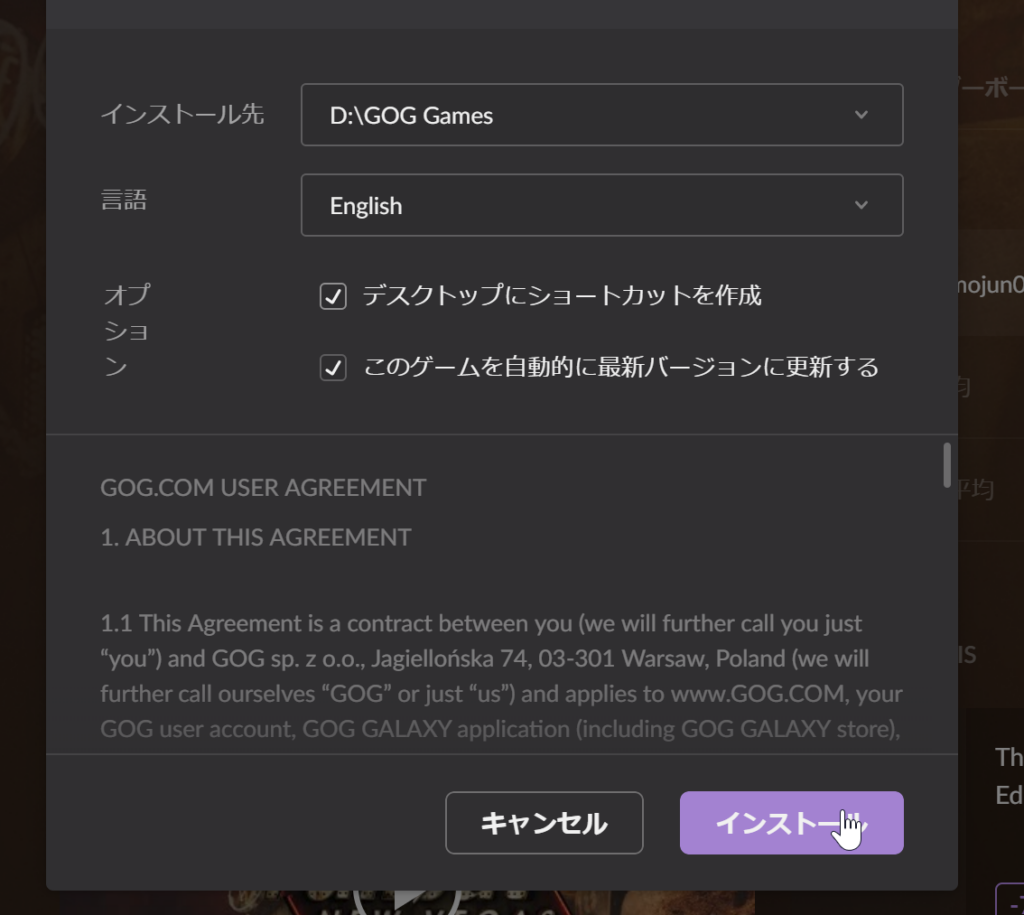The width and height of the screenshot is (1024, 915).
Task: Click the play icon on the background video
Action: coord(410,898)
